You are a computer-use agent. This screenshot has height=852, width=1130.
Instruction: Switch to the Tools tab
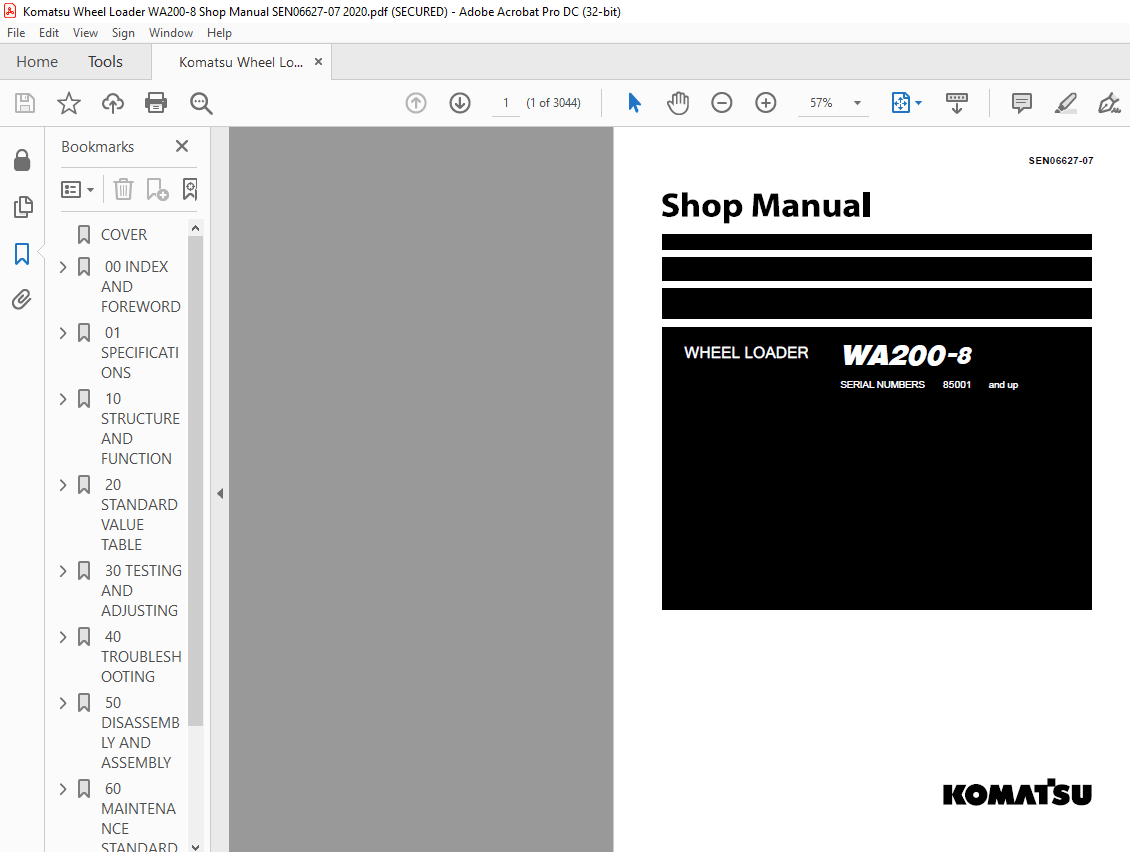[105, 61]
